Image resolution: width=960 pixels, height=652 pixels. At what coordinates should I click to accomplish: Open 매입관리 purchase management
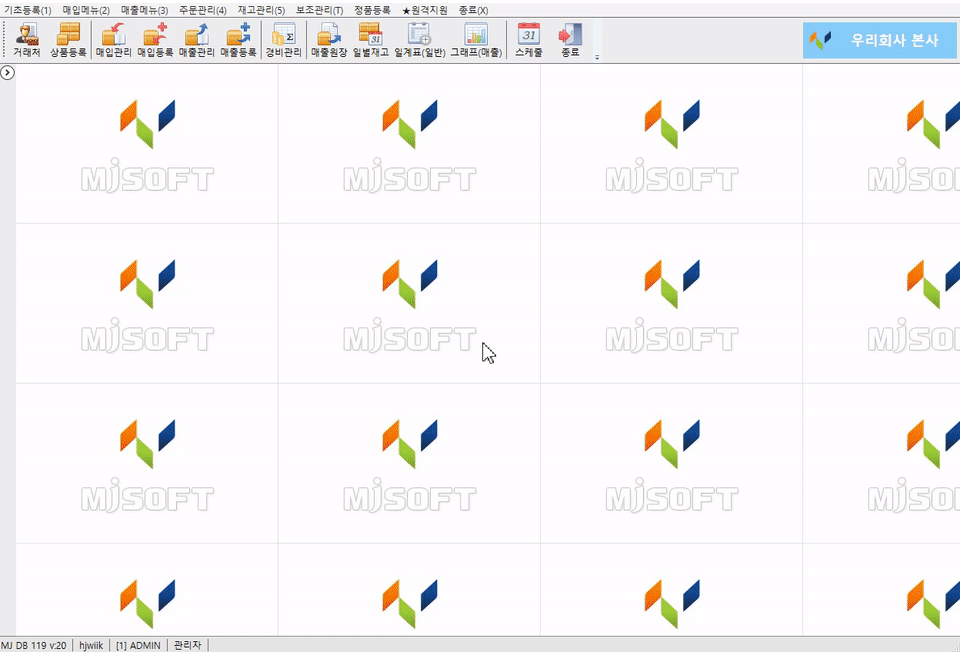point(113,40)
